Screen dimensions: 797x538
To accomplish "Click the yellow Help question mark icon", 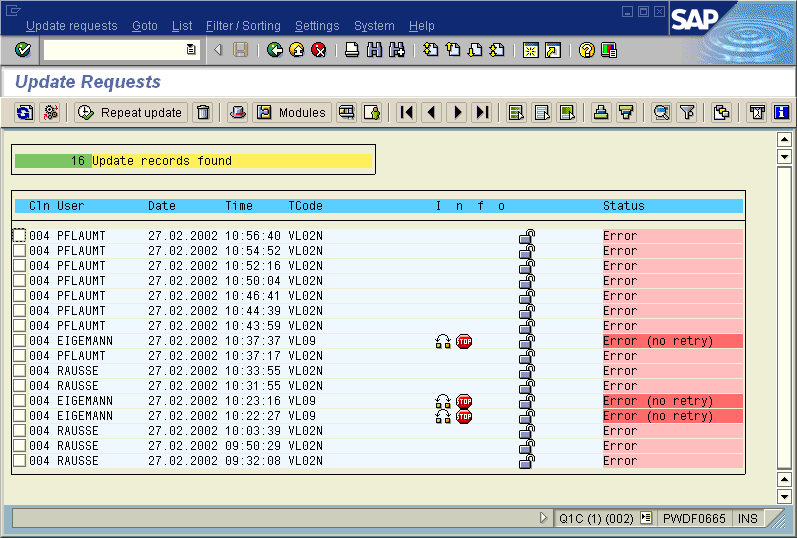I will (587, 50).
